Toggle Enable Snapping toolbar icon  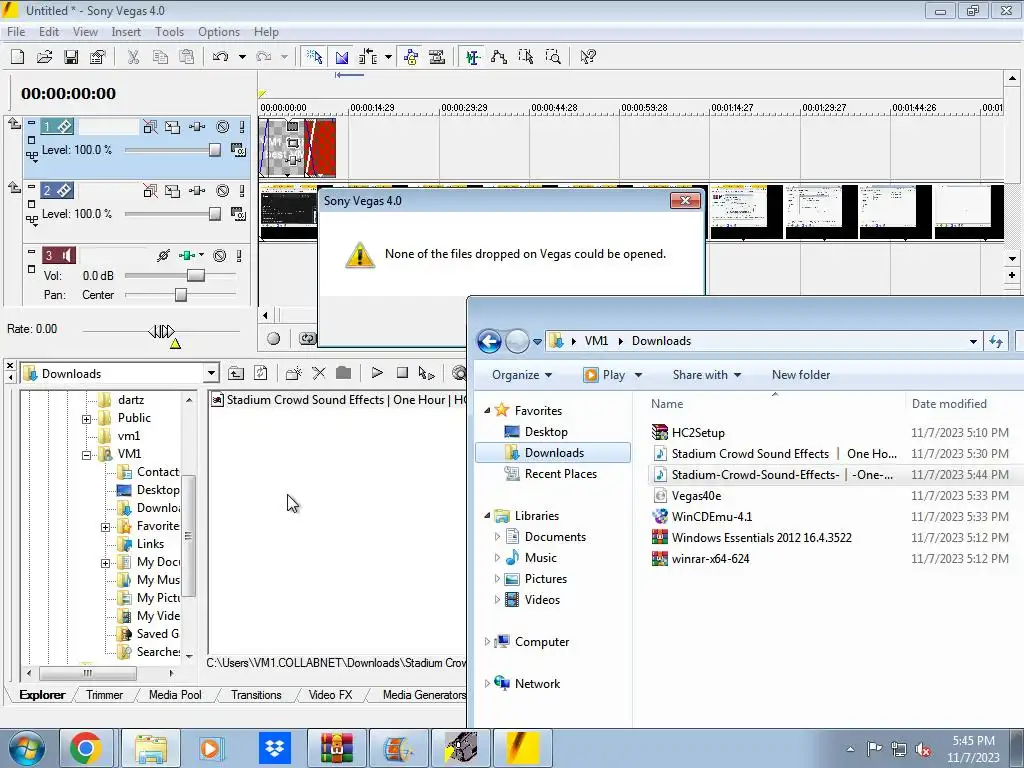pos(314,57)
